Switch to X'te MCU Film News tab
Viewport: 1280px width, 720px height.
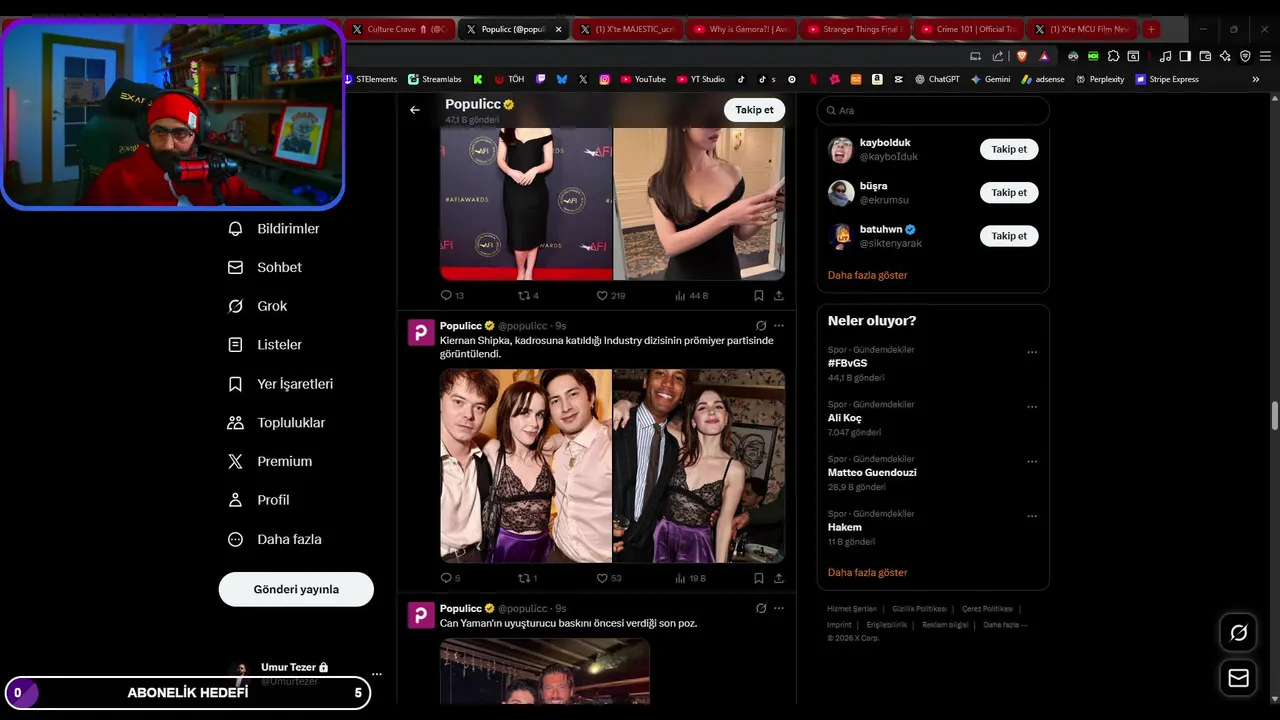point(1084,29)
